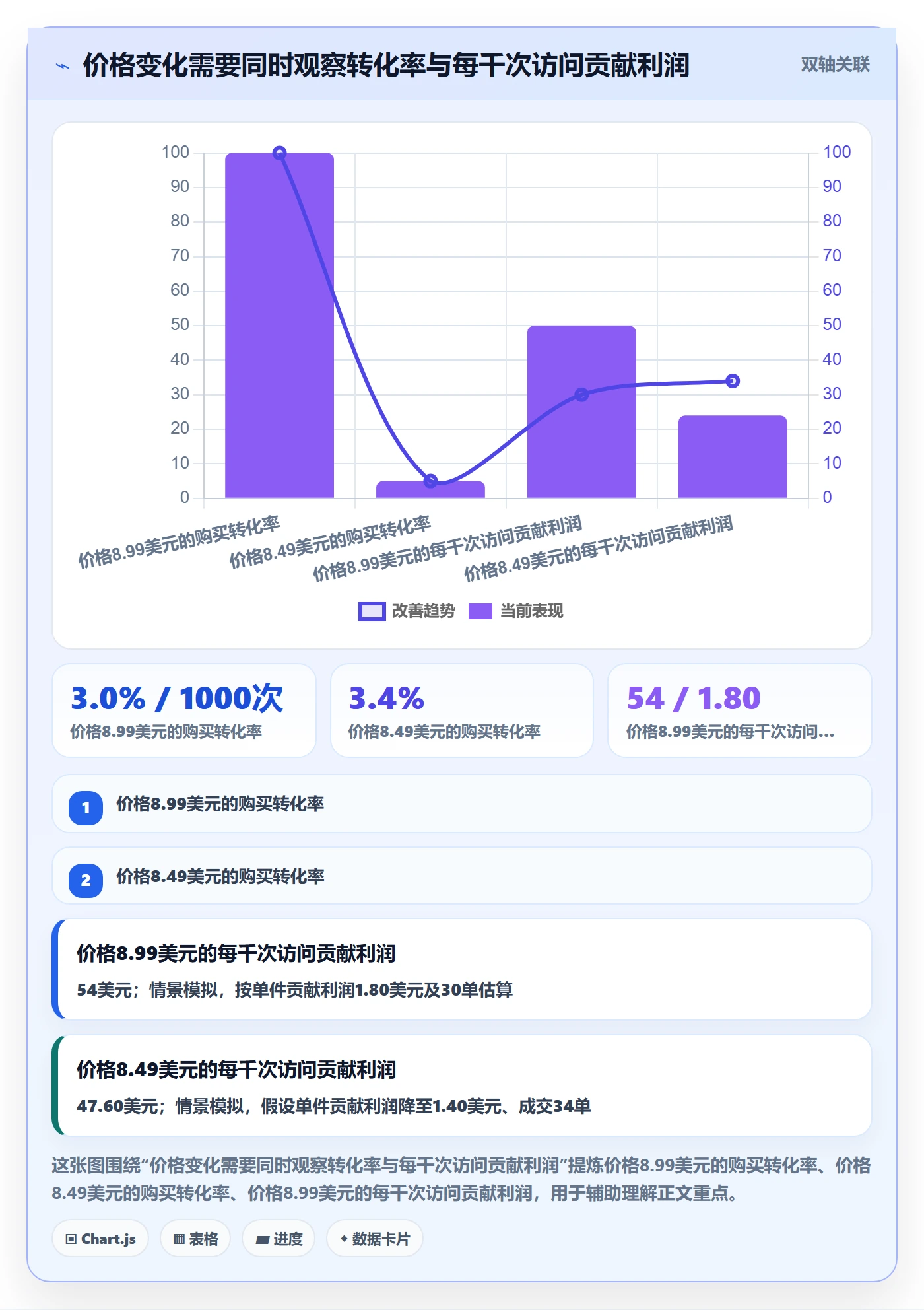Select list row 价格8.99美元的购买转化率
The height and width of the screenshot is (1310, 924).
(462, 804)
